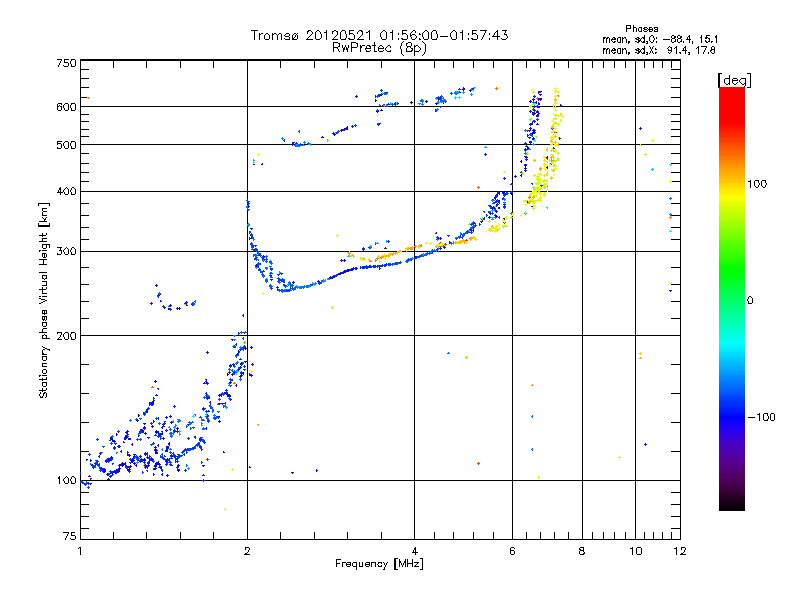Click the colorbar tick label '100'
This screenshot has width=800, height=600.
click(x=757, y=184)
